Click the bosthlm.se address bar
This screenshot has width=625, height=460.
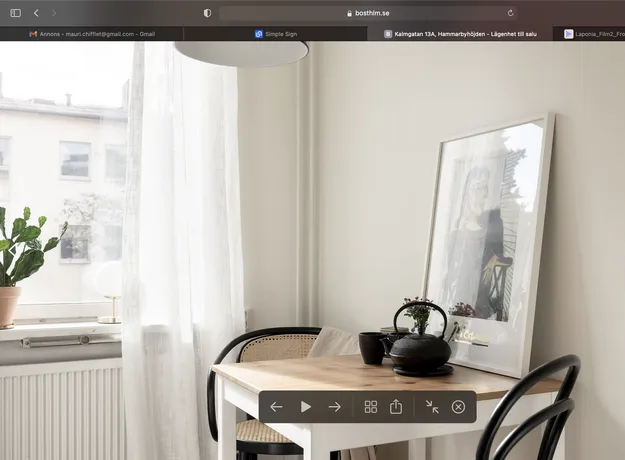368,13
